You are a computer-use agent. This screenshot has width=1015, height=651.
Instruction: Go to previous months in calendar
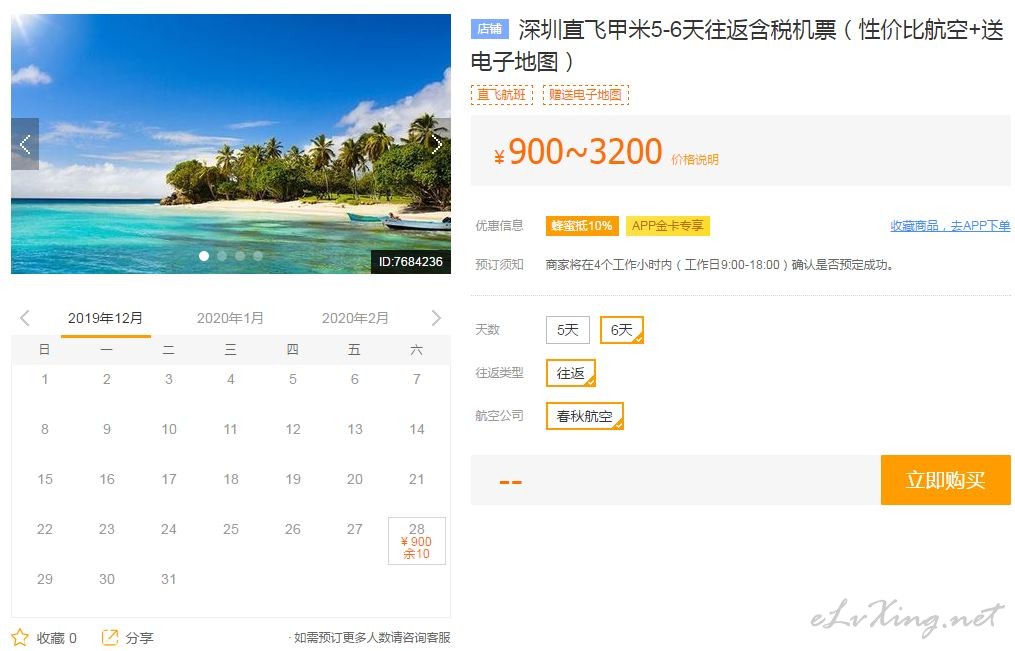pos(25,318)
